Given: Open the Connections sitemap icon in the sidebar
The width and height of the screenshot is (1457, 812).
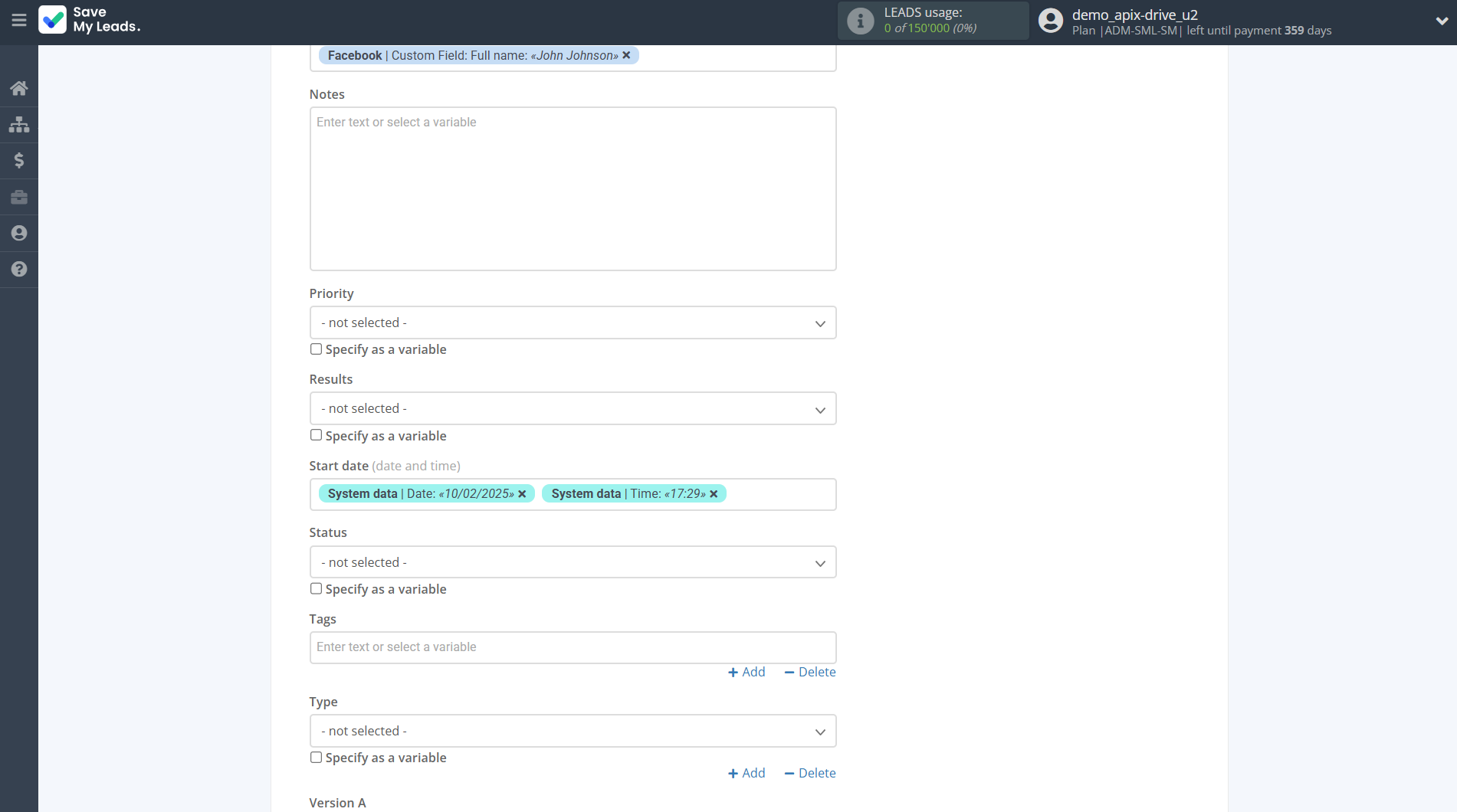Looking at the screenshot, I should pos(19,124).
